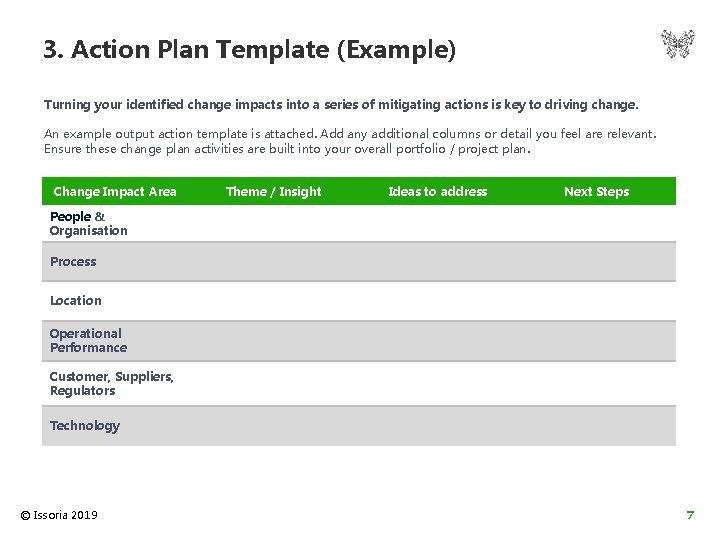This screenshot has width=720, height=540.
Task: Click the butterfly logo icon
Action: (677, 44)
